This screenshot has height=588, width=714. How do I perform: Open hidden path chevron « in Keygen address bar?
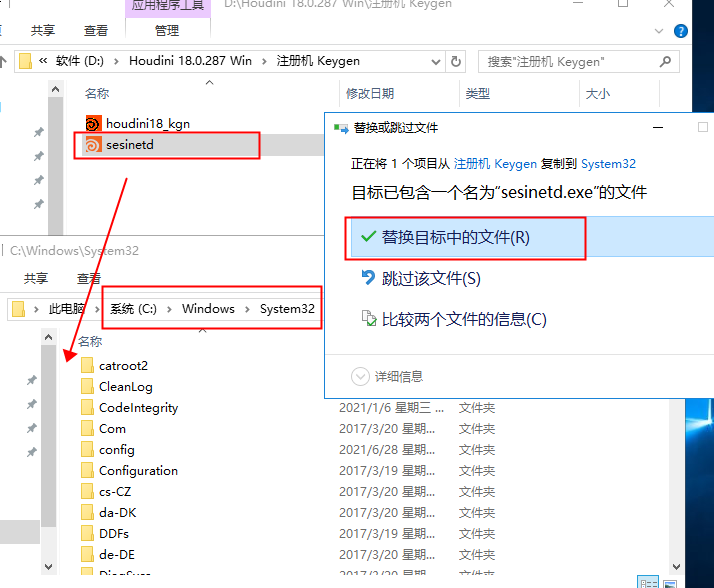point(43,61)
